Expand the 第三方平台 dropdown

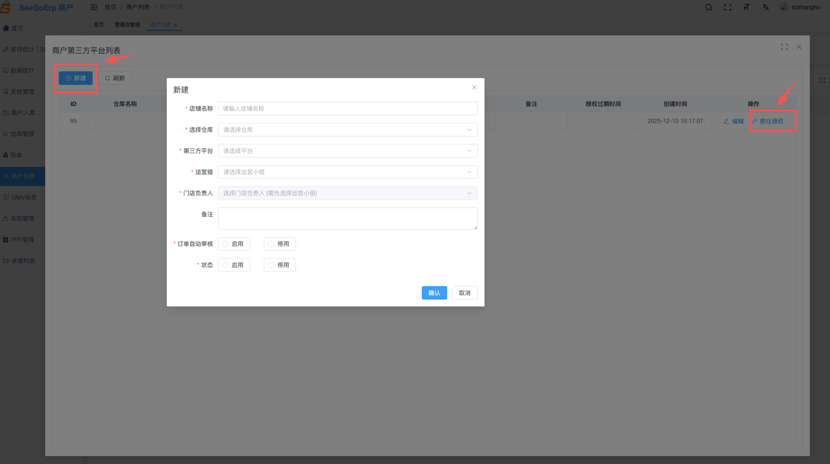pyautogui.click(x=347, y=151)
